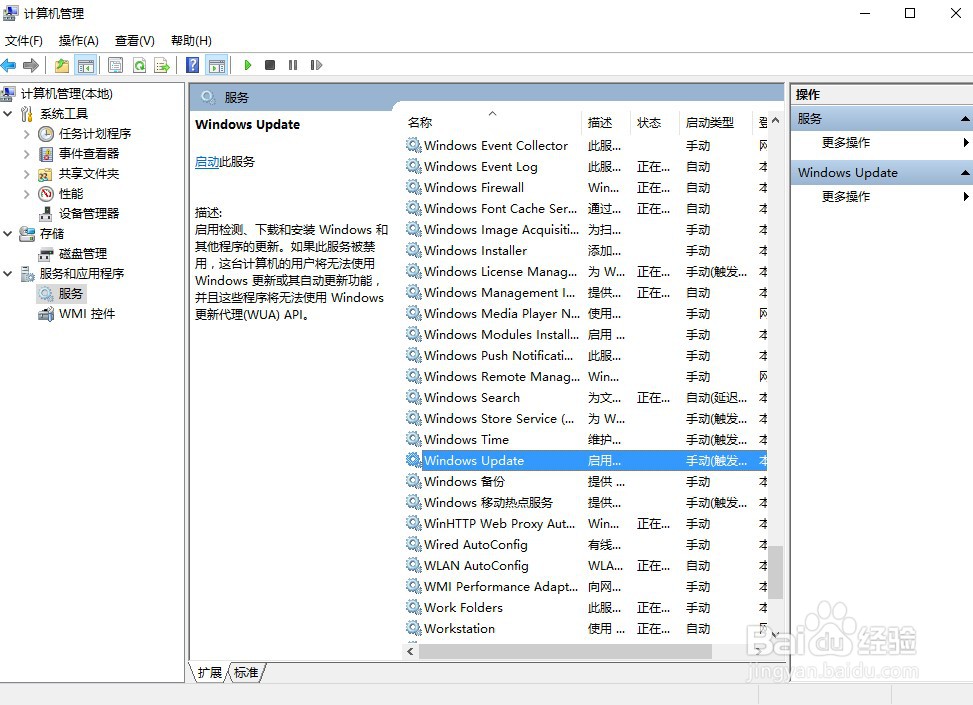Viewport: 973px width, 705px height.
Task: Click the Pause service icon
Action: pyautogui.click(x=293, y=65)
